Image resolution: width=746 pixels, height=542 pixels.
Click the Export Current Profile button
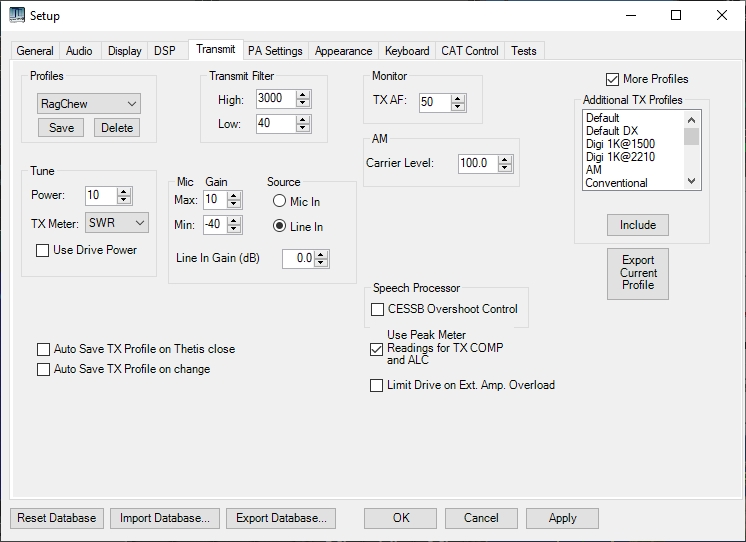click(637, 272)
